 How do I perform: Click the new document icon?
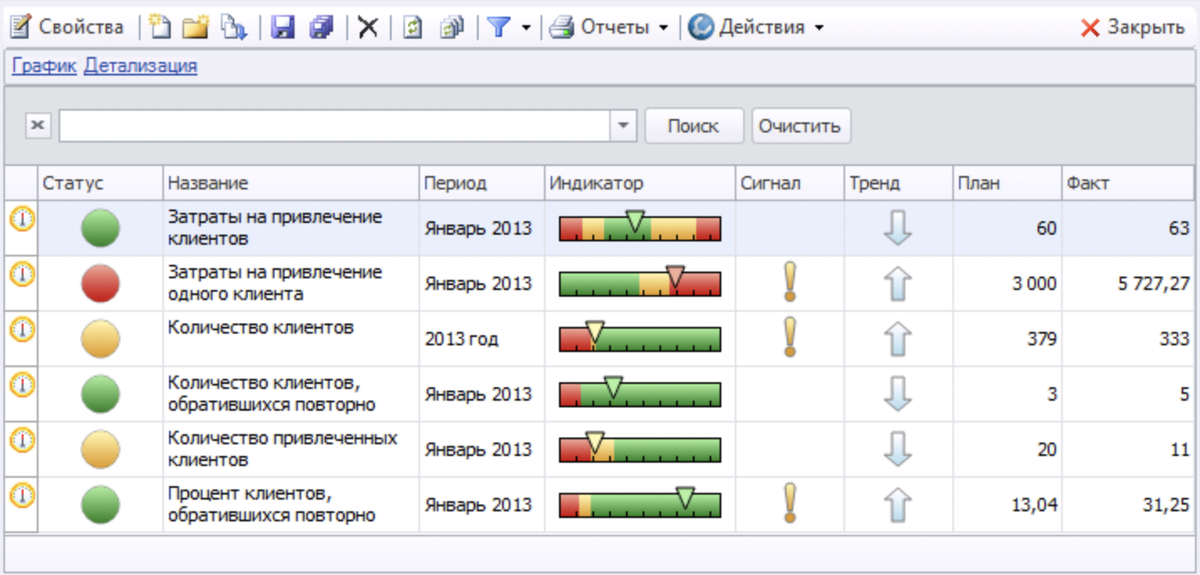pos(158,27)
